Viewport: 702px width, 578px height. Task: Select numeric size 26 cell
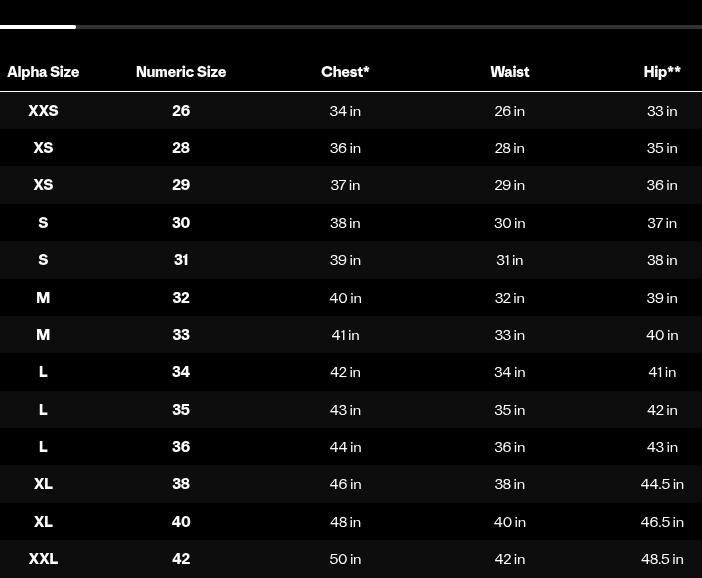pyautogui.click(x=181, y=111)
